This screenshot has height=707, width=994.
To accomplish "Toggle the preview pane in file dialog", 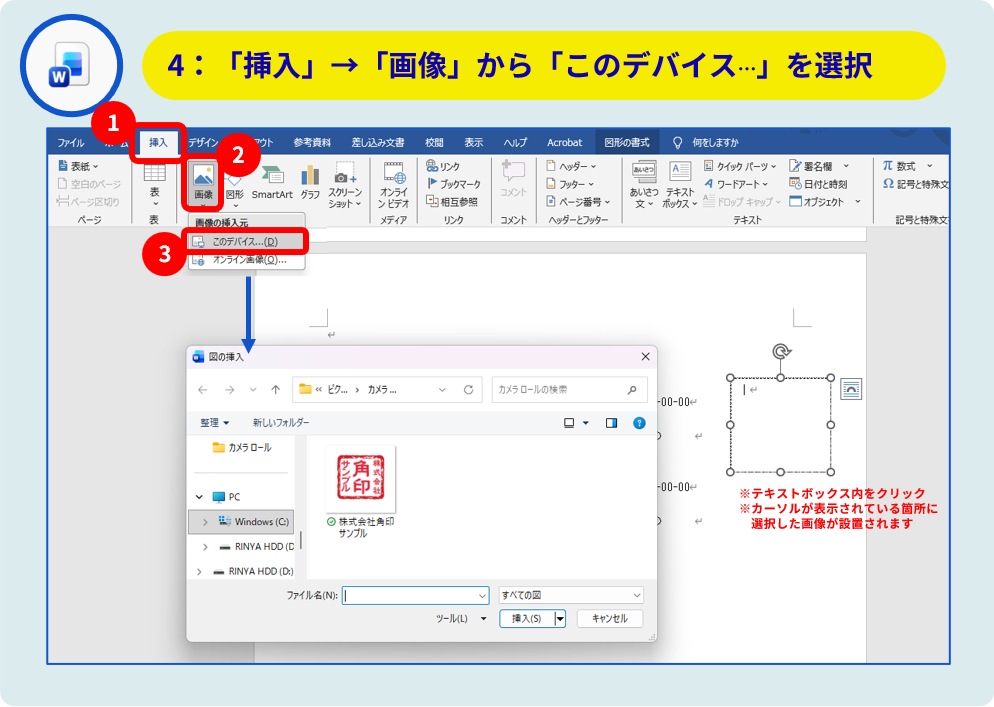I will (x=611, y=423).
